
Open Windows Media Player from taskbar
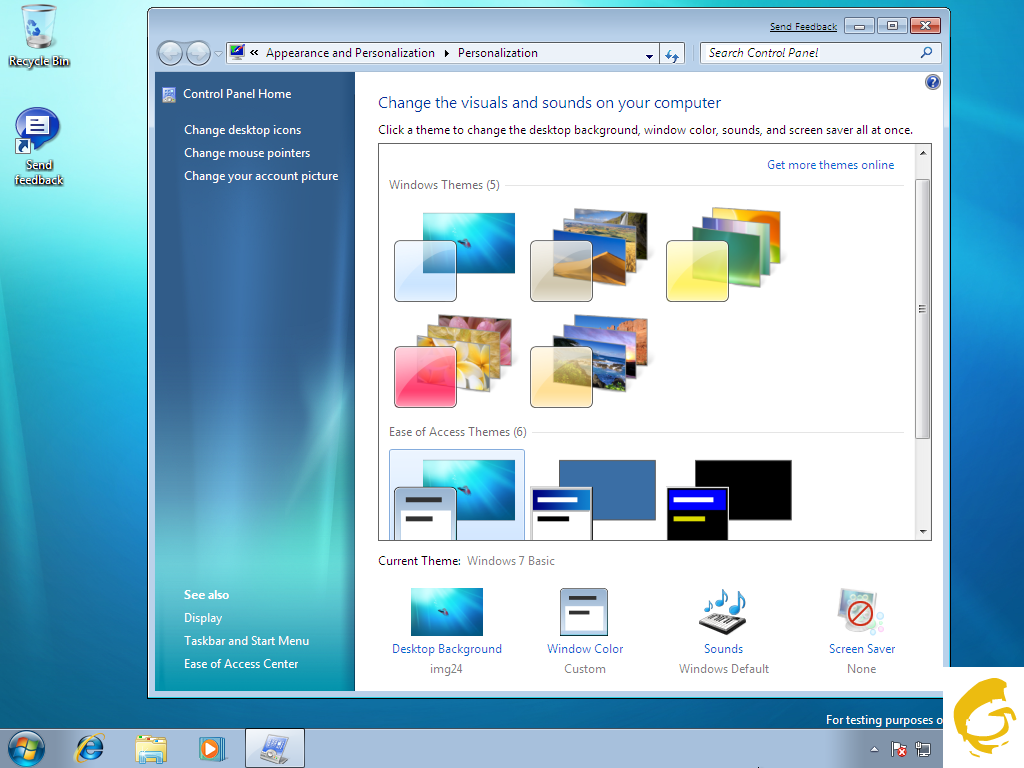(211, 747)
